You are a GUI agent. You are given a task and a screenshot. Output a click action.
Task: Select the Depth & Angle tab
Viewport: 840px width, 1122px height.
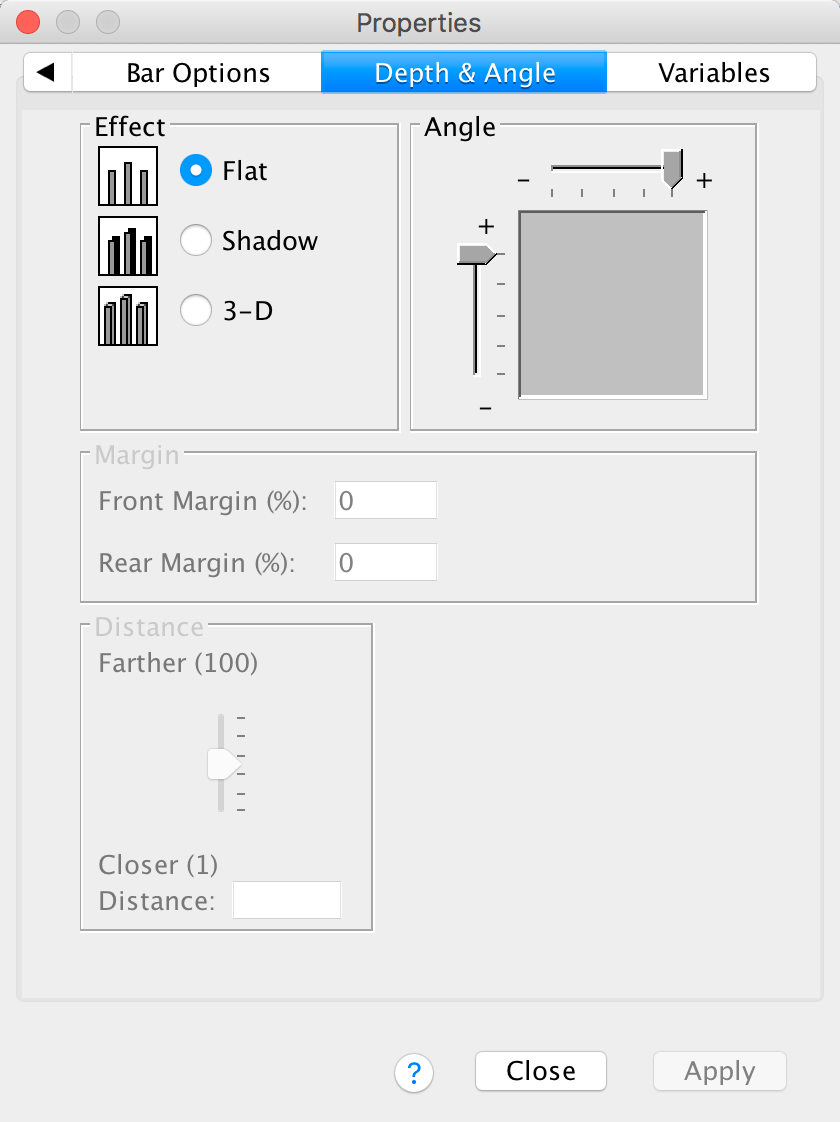tap(464, 73)
